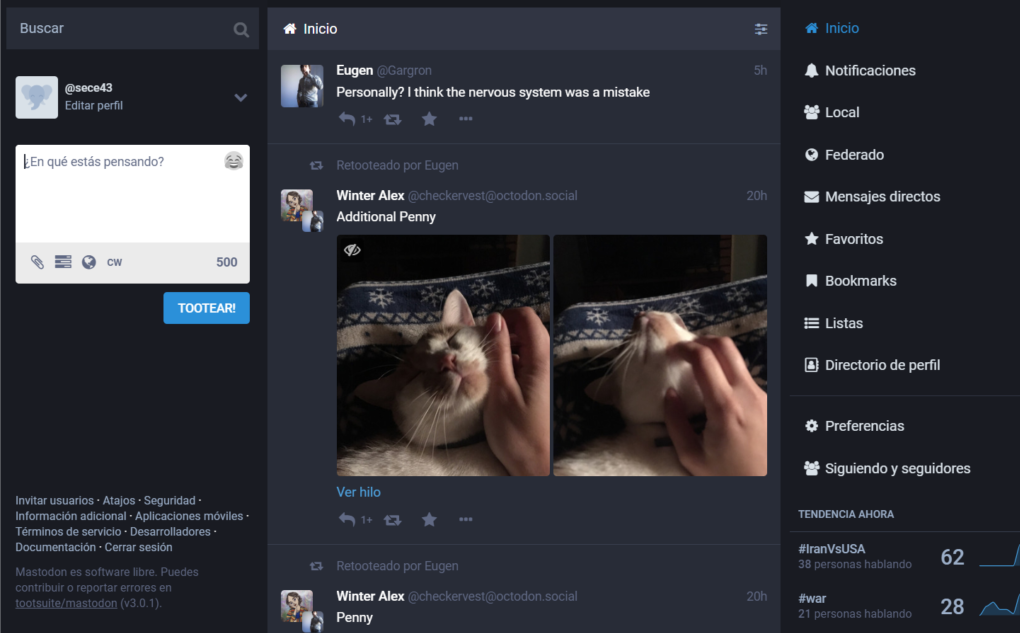Screen dimensions: 1020x633
Task: Favourite the Additional Penny toot star
Action: tap(429, 520)
